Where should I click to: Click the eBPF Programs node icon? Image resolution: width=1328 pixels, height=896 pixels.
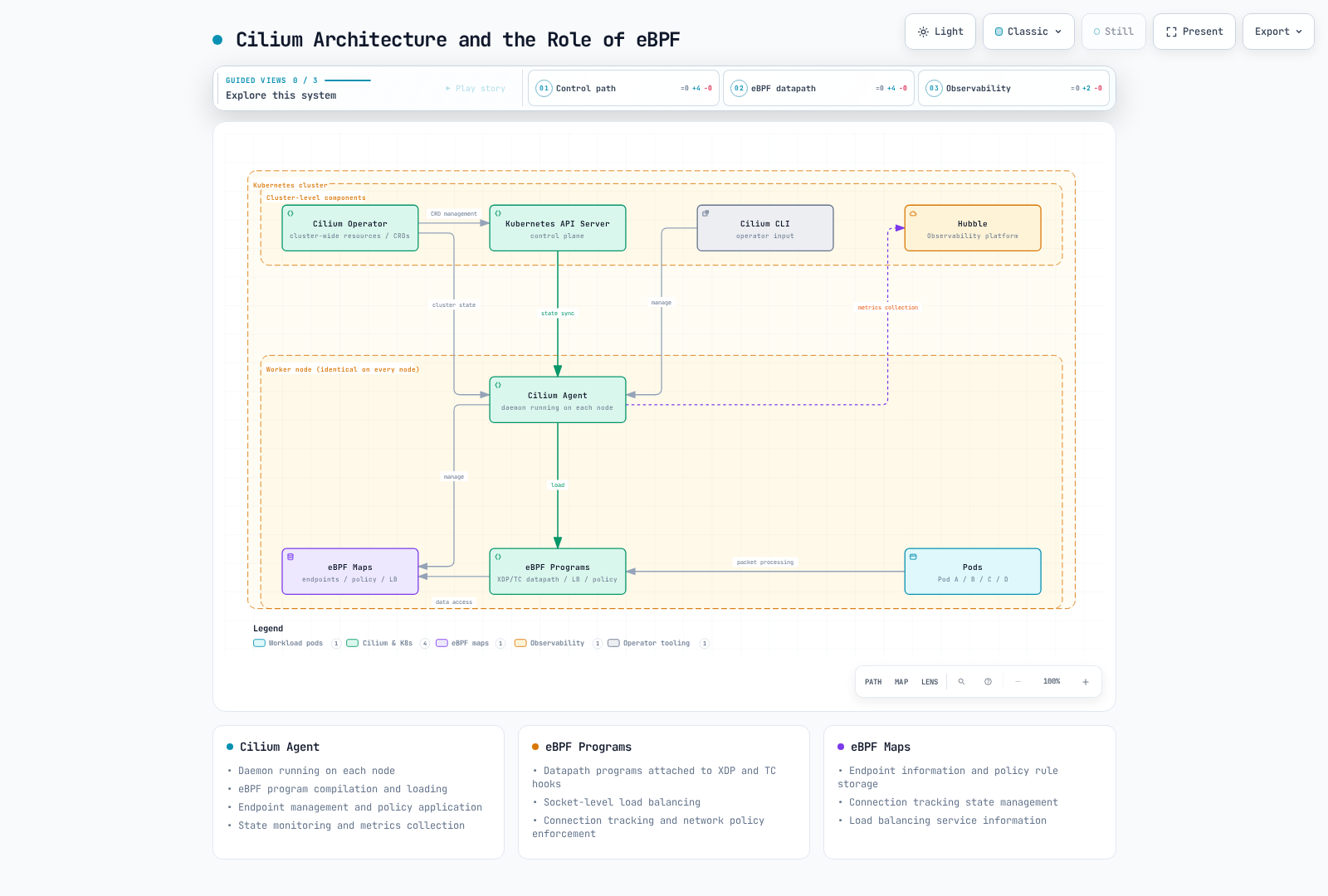click(x=498, y=557)
